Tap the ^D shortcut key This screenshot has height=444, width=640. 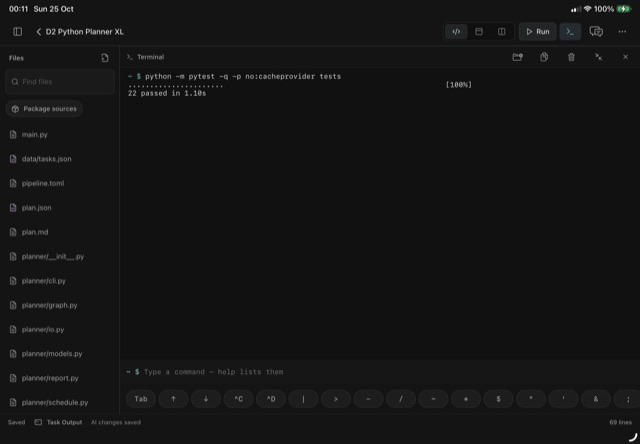pyautogui.click(x=271, y=399)
